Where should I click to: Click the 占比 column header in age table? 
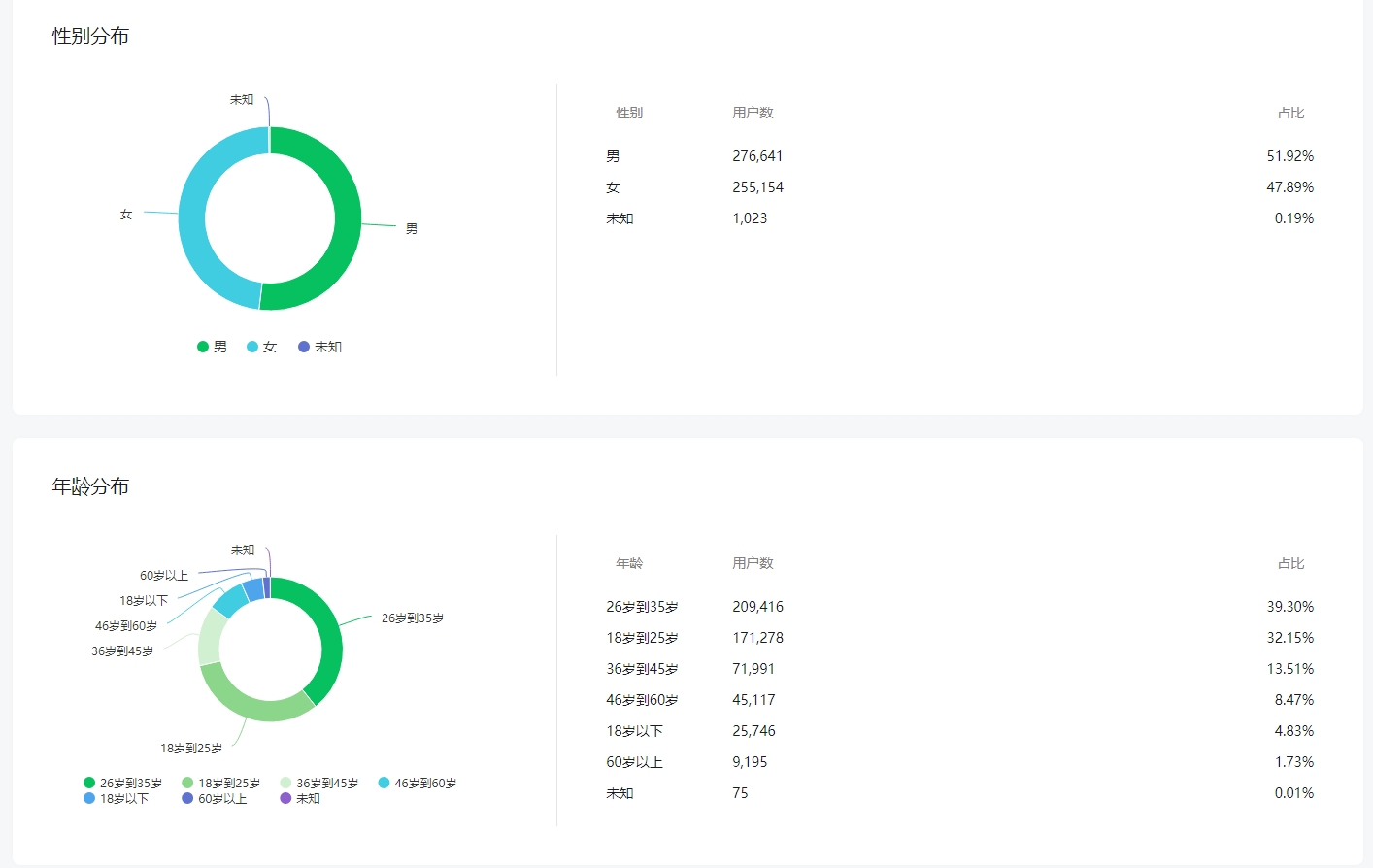point(1290,563)
